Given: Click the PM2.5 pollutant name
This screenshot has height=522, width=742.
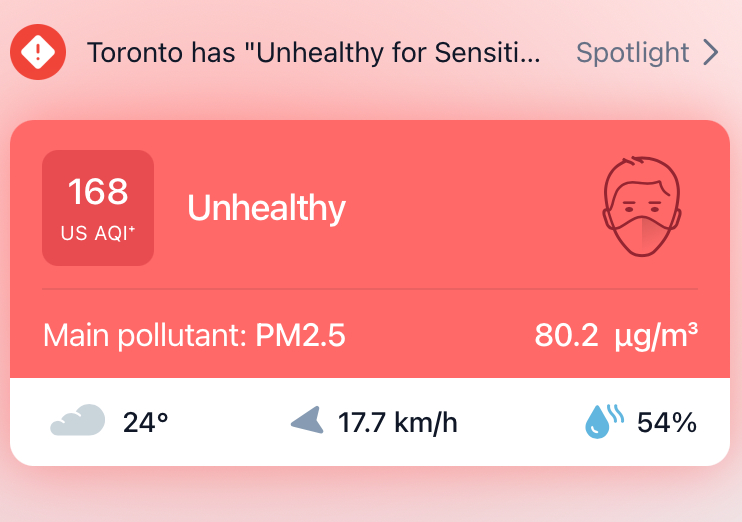Looking at the screenshot, I should point(301,336).
